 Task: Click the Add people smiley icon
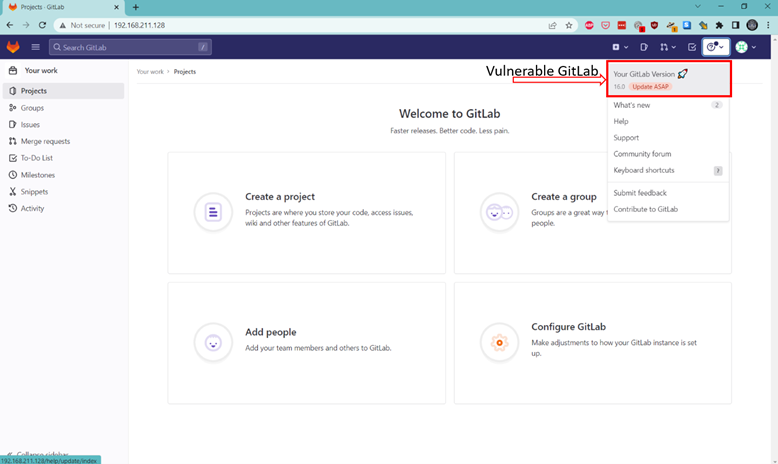coord(213,342)
